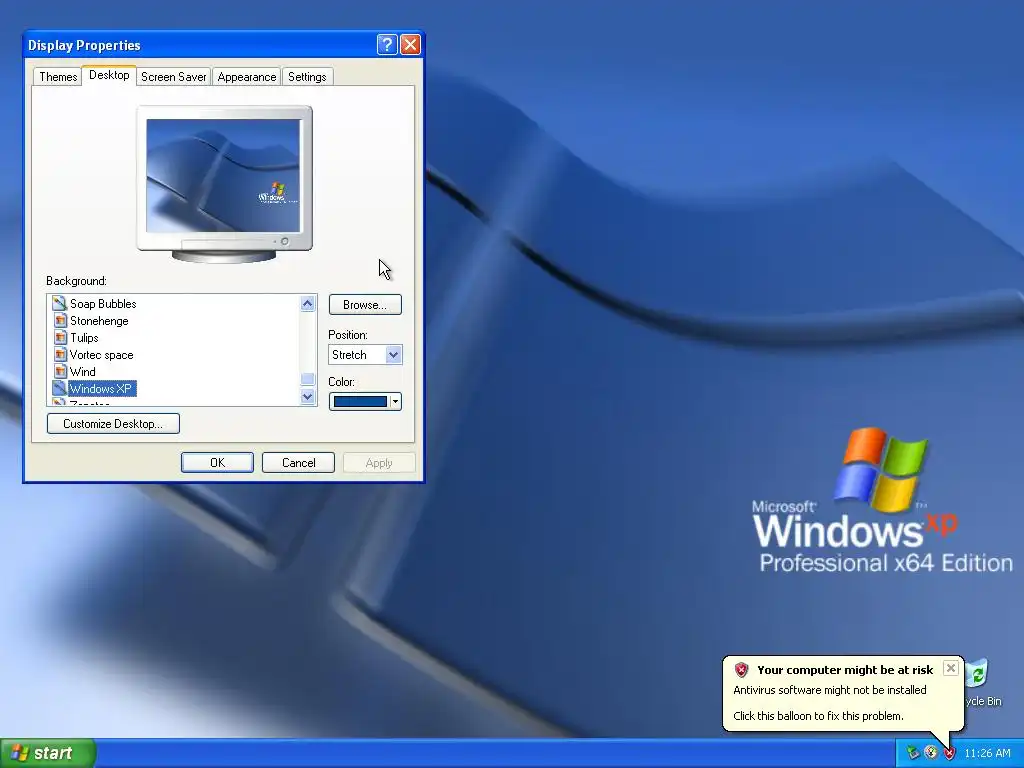Click the Soap Bubbles background icon
This screenshot has height=768, width=1024.
59,303
